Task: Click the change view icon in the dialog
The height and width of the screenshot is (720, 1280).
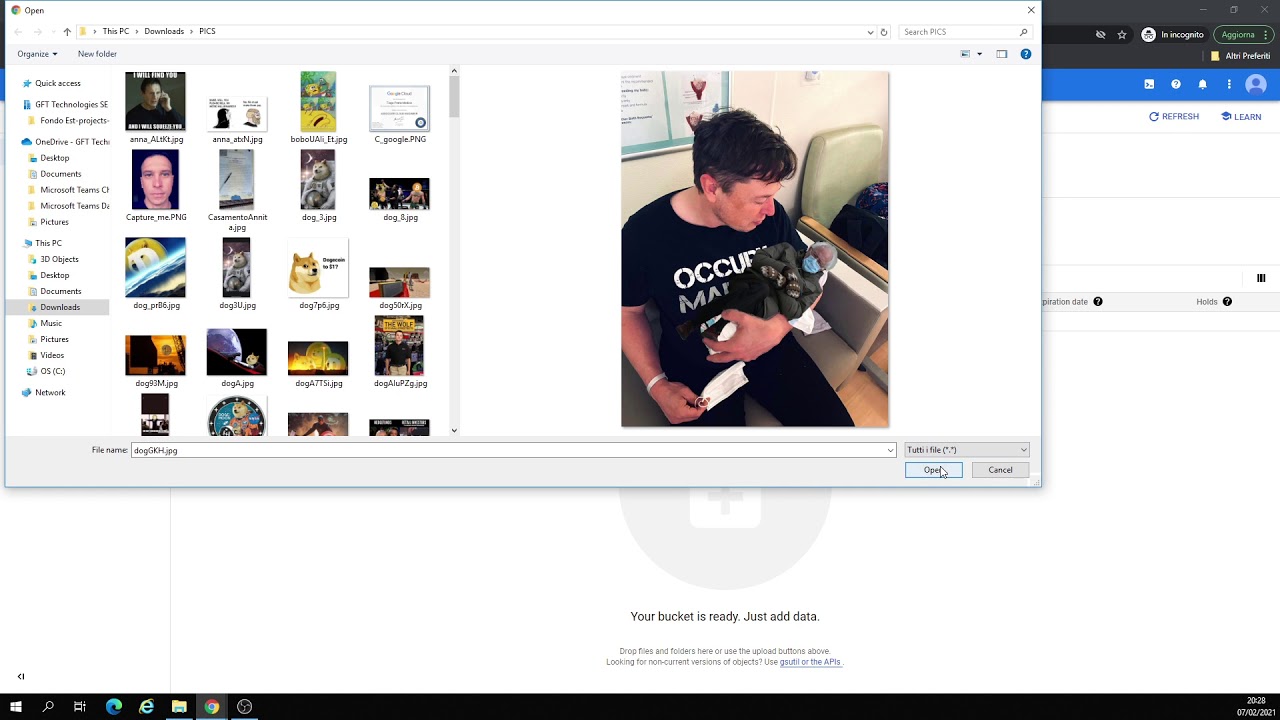Action: 965,54
